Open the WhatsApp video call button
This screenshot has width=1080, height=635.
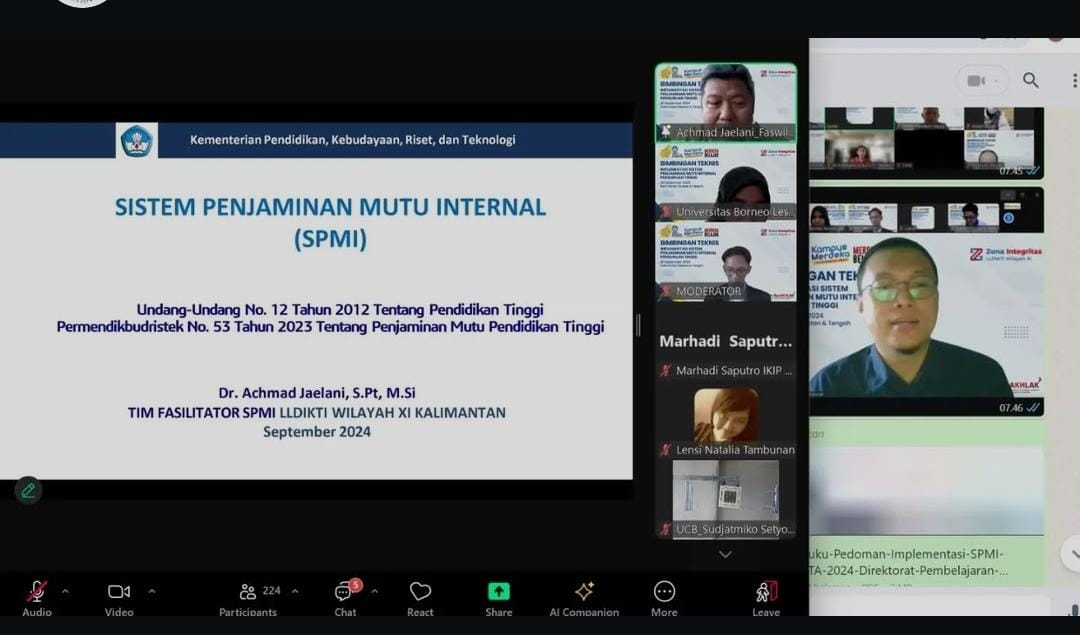click(x=980, y=81)
